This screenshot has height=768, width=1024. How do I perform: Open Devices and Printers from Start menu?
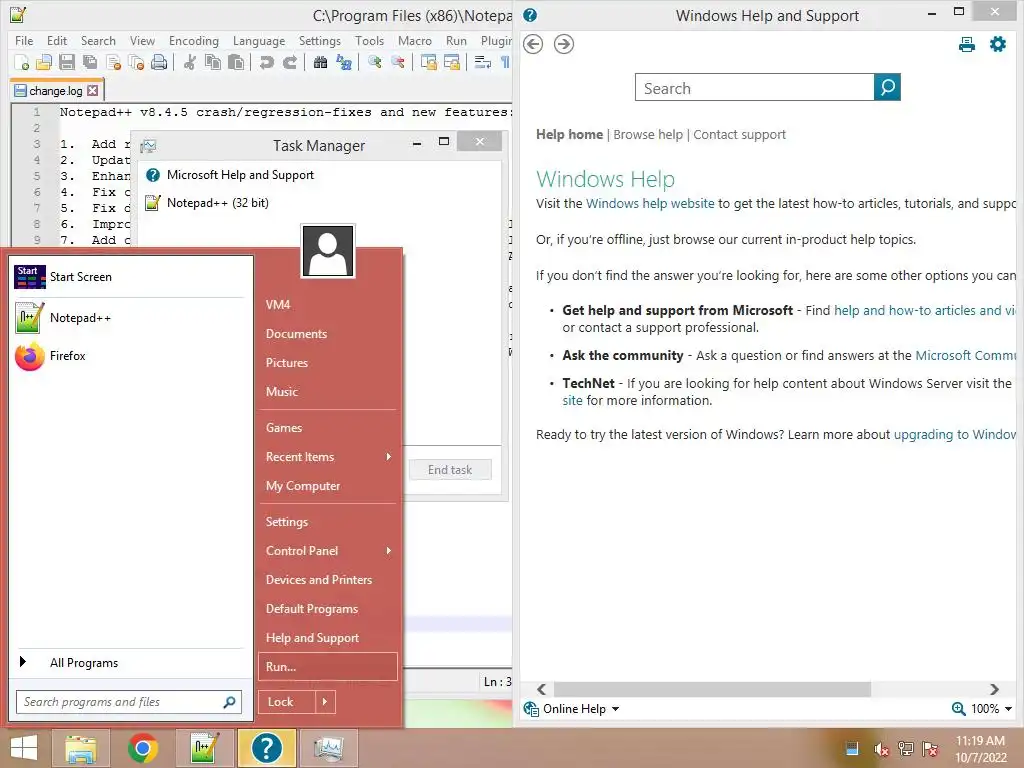click(x=319, y=580)
